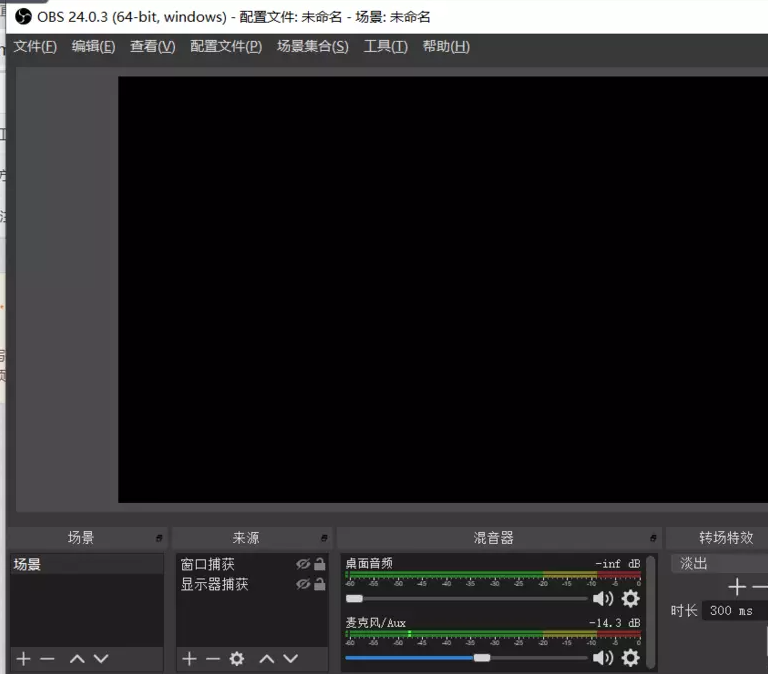The width and height of the screenshot is (768, 674).
Task: Move the source down in the list
Action: [x=291, y=659]
